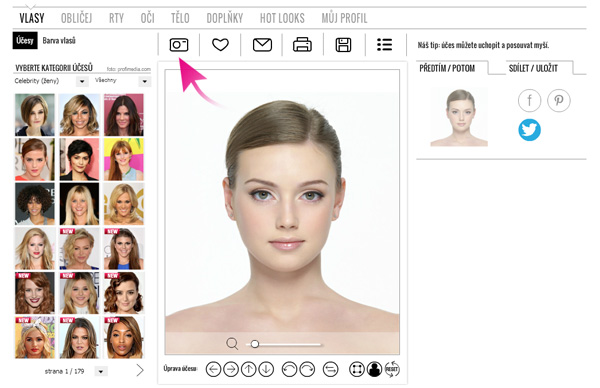This screenshot has height=388, width=600.
Task: Open the strana 1 / 179 page dropdown
Action: (101, 371)
